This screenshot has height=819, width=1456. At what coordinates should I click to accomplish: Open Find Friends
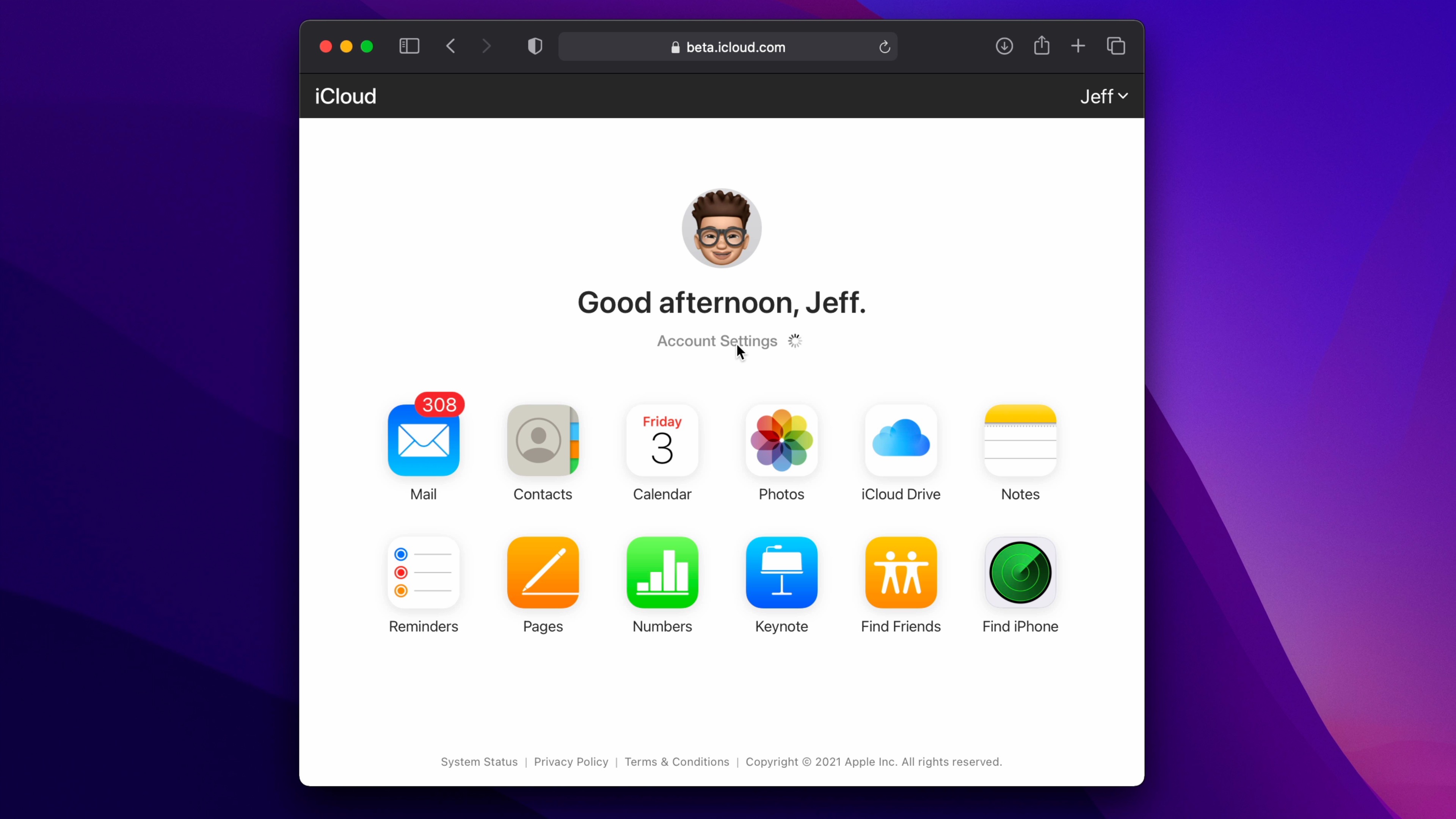[901, 573]
